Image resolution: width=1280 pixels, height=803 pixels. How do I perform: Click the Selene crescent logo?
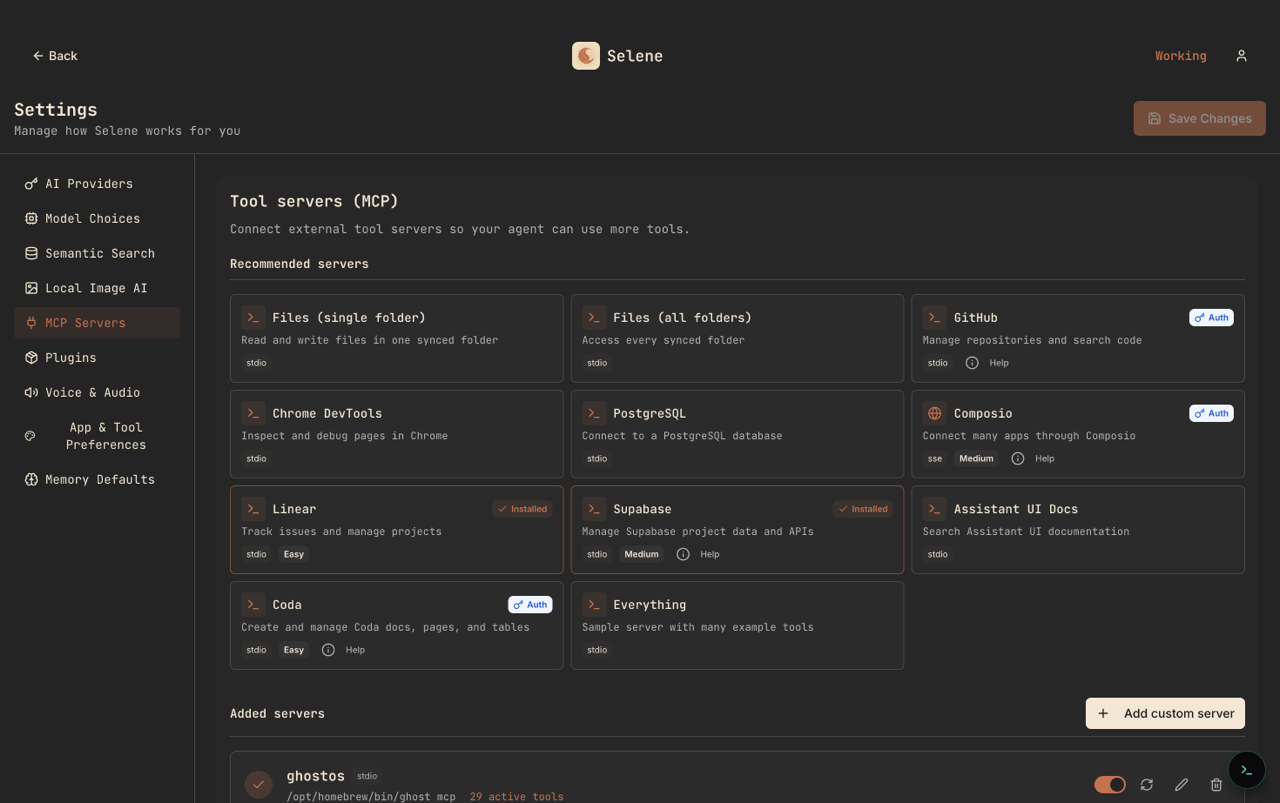[586, 55]
